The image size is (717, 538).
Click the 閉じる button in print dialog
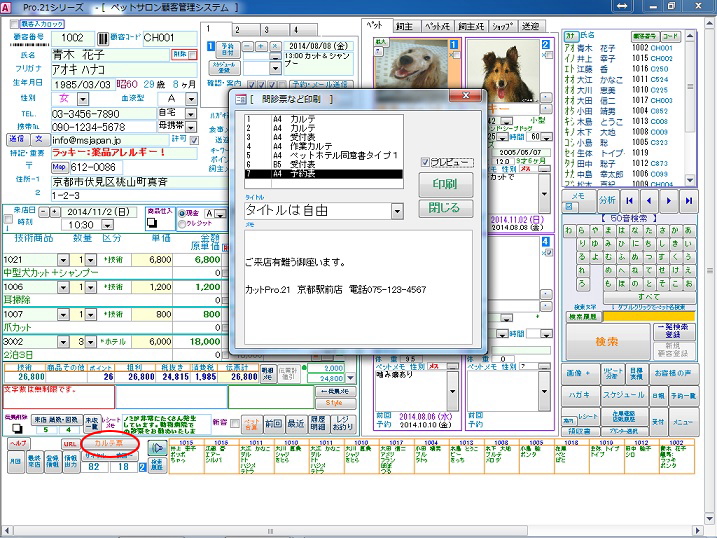445,208
